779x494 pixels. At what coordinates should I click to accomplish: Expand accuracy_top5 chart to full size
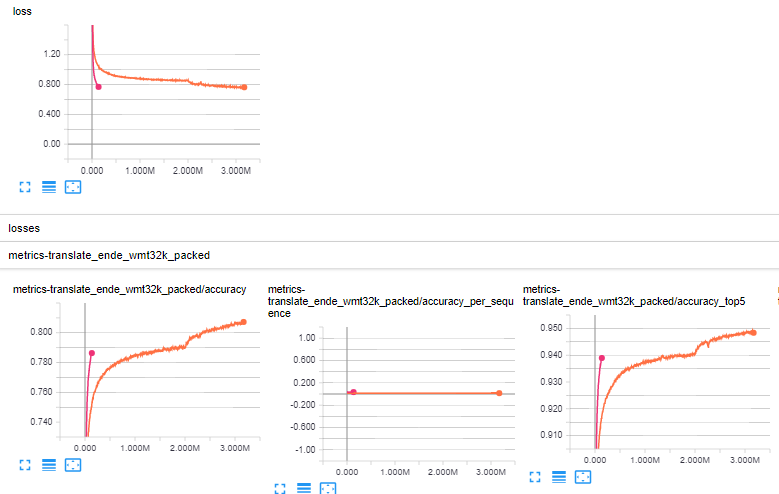[535, 477]
